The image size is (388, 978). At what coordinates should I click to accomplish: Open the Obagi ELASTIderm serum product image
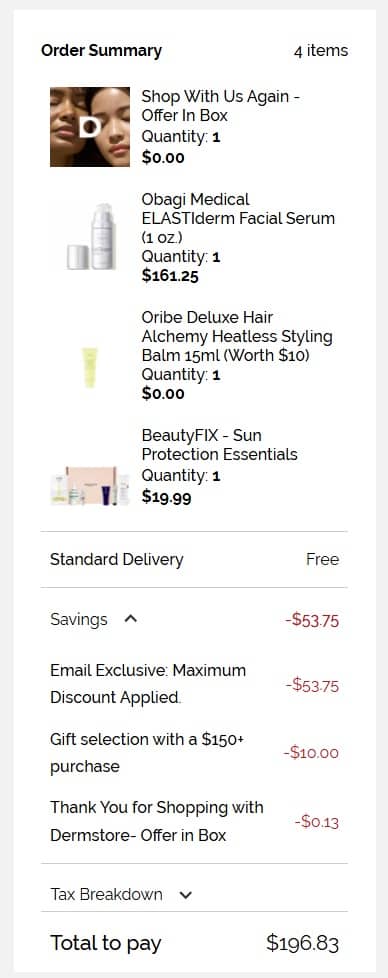click(90, 236)
